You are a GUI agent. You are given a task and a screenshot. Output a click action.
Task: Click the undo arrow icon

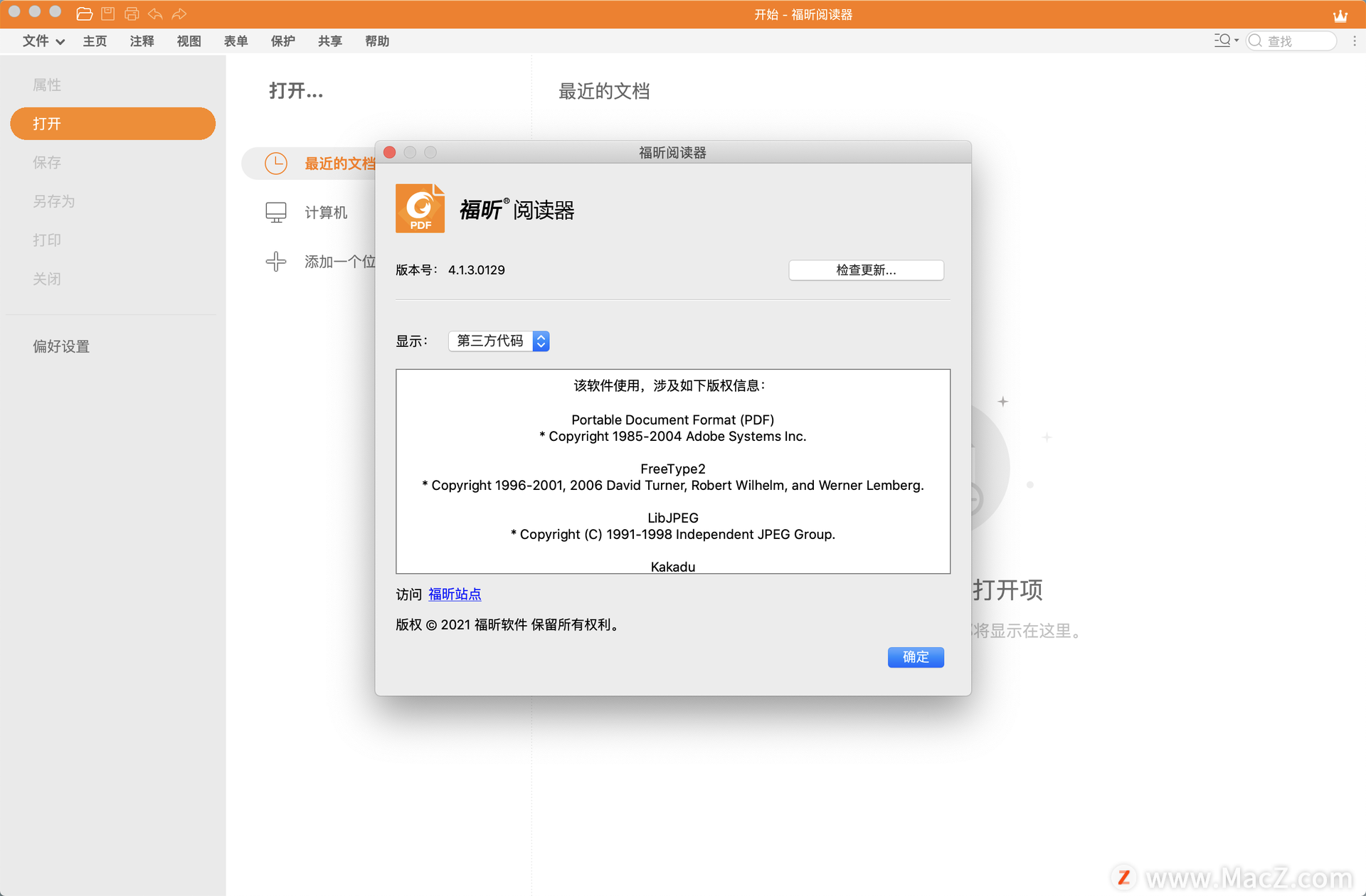[155, 14]
